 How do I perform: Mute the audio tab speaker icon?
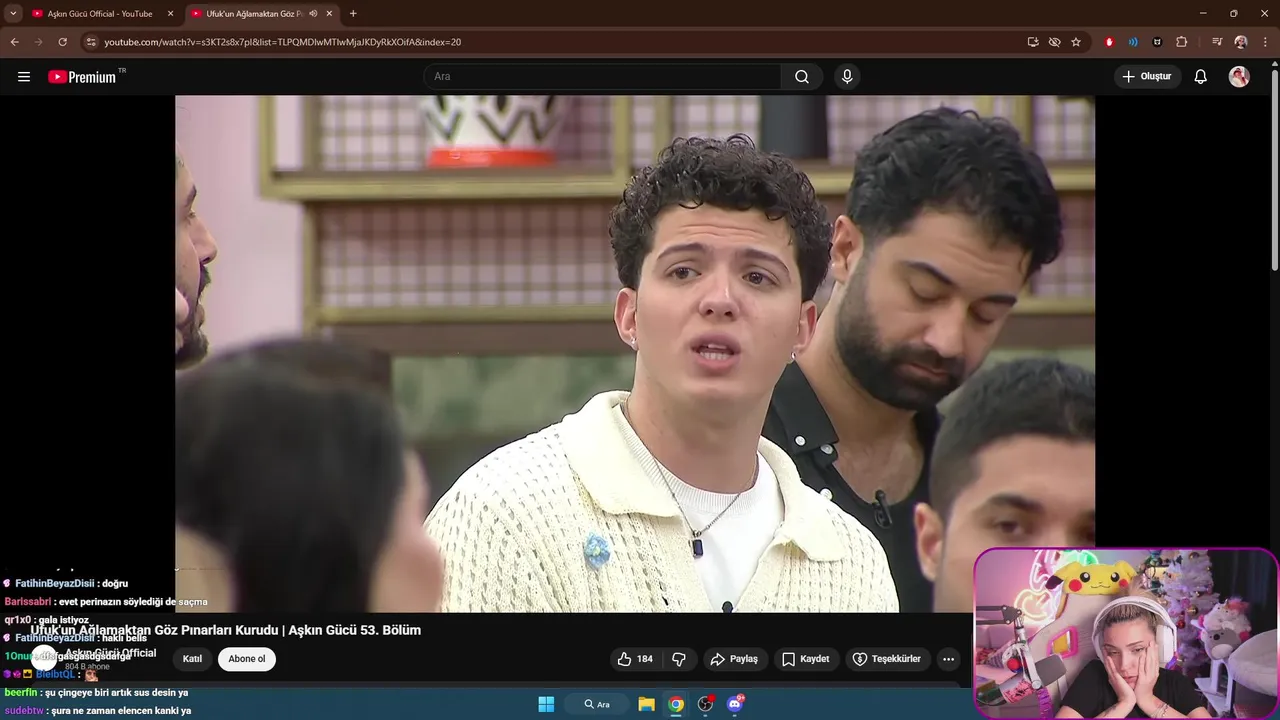[x=313, y=14]
